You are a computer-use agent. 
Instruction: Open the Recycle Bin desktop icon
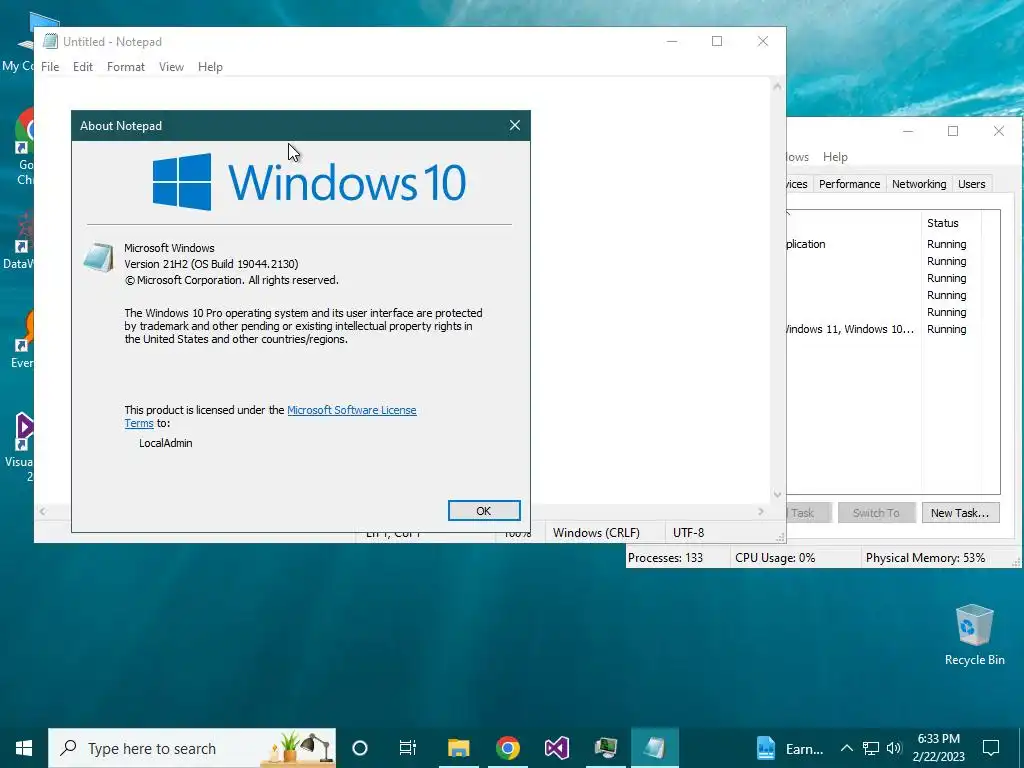tap(974, 634)
